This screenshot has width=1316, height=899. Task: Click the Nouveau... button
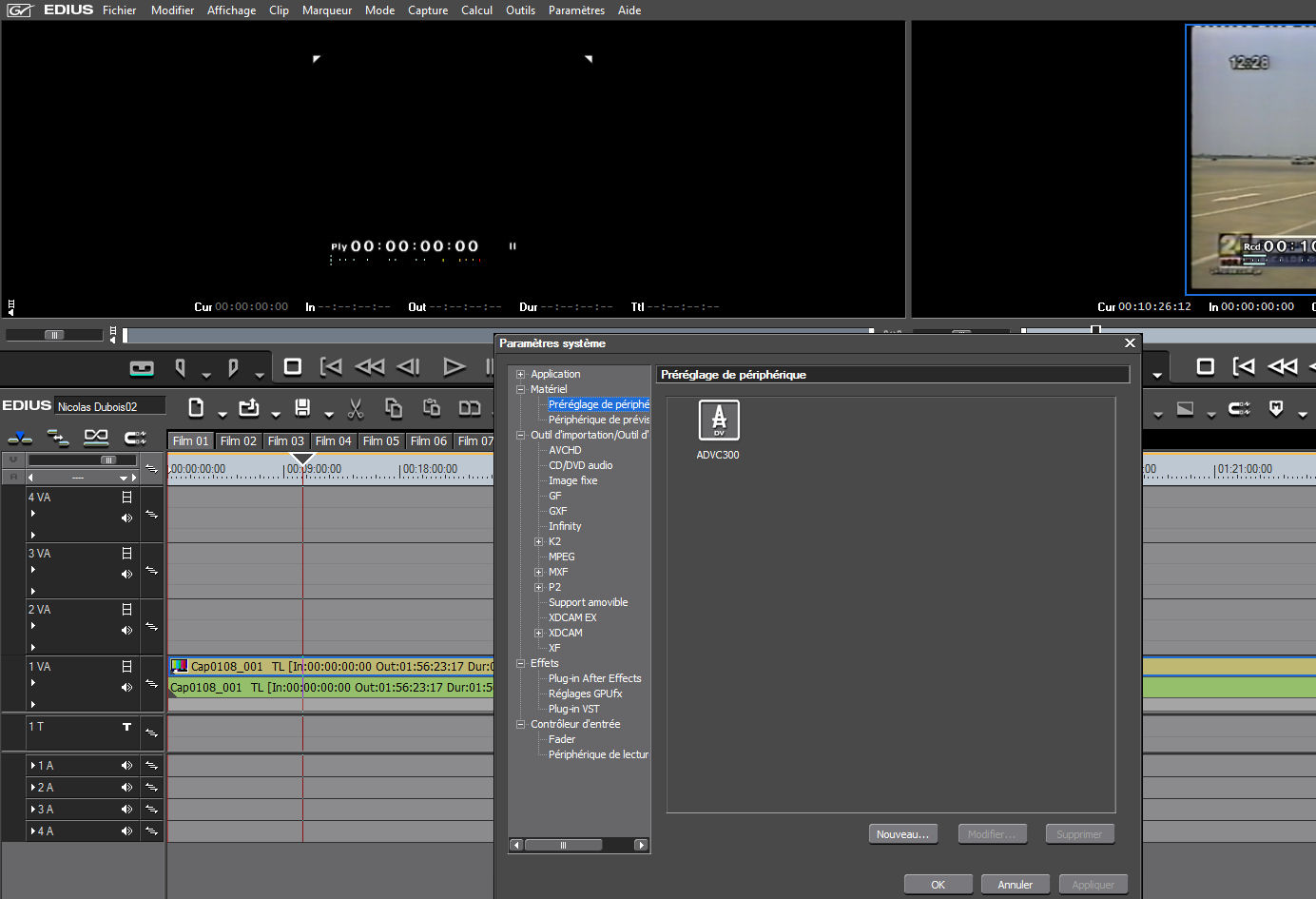point(903,834)
